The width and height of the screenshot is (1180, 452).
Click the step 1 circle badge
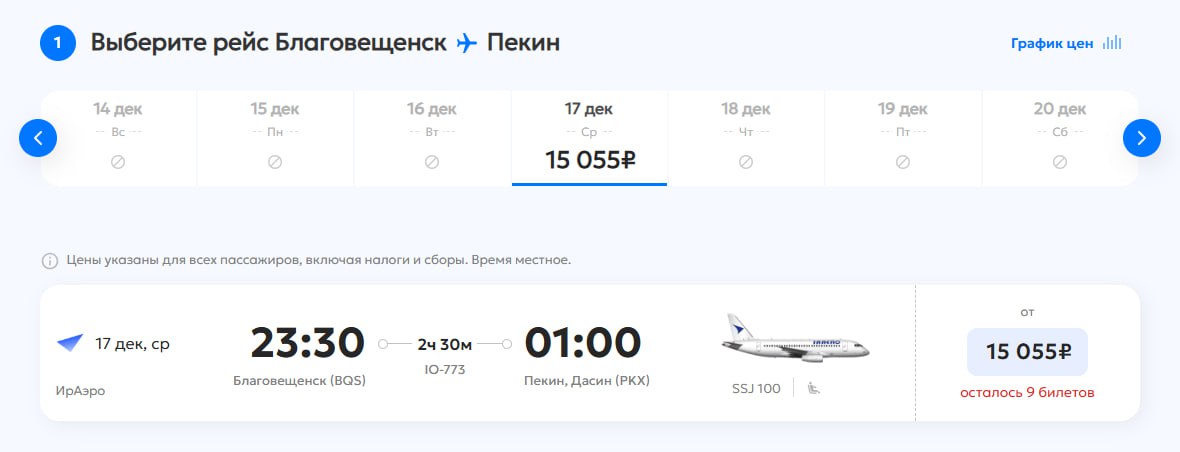[58, 43]
